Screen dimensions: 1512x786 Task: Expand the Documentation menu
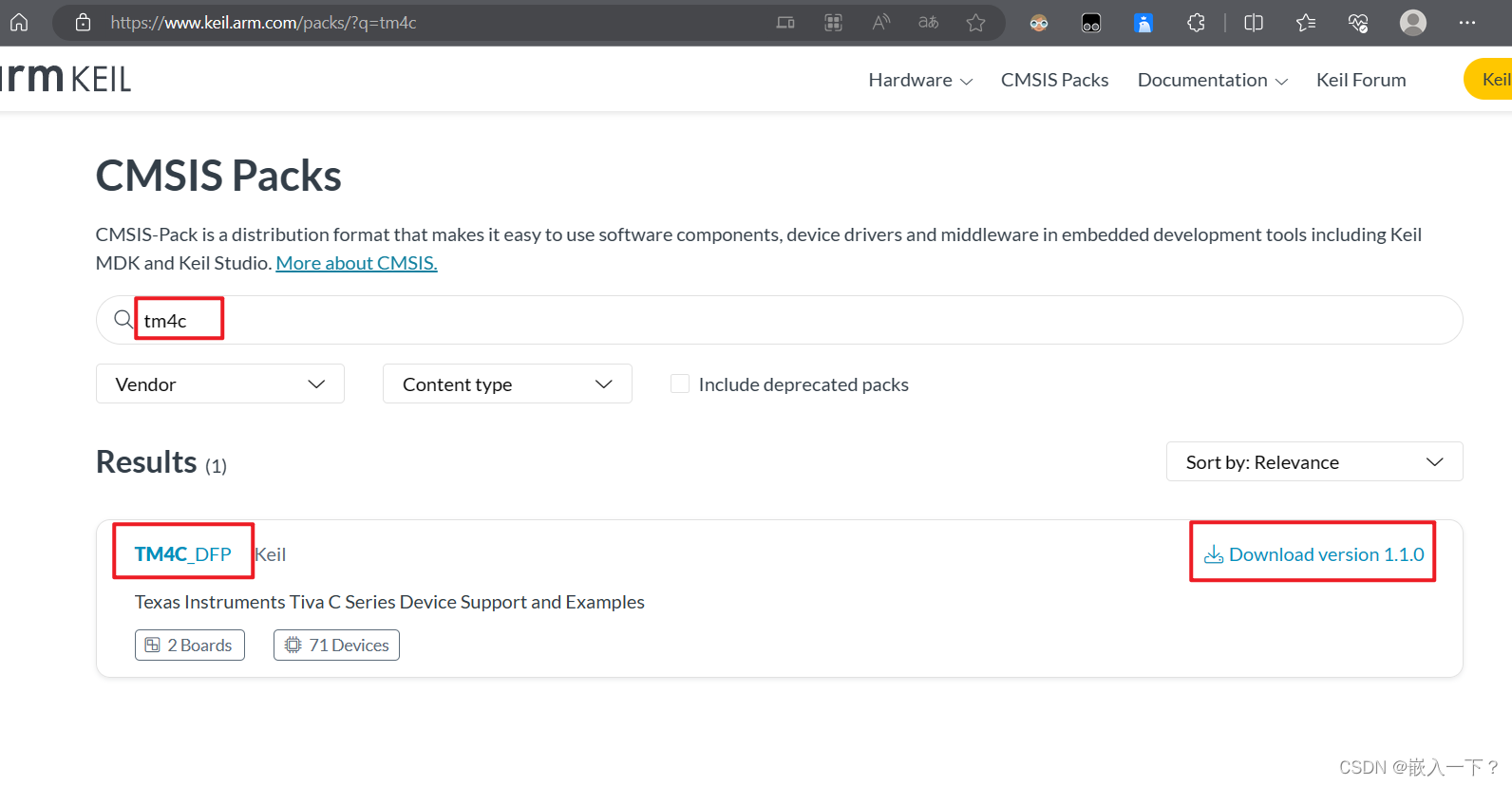(x=1213, y=80)
